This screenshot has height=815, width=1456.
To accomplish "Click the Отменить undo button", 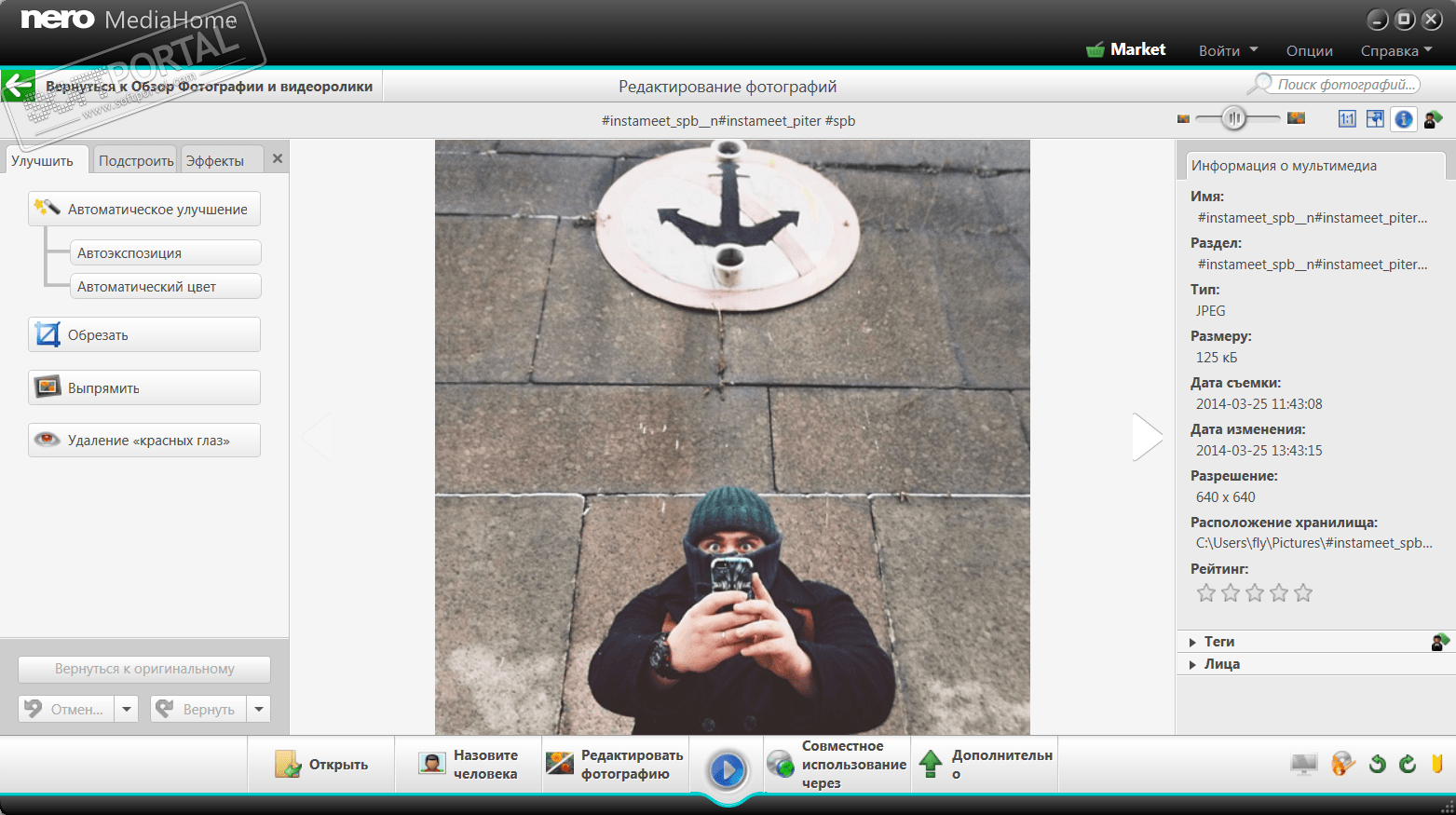I will point(66,709).
